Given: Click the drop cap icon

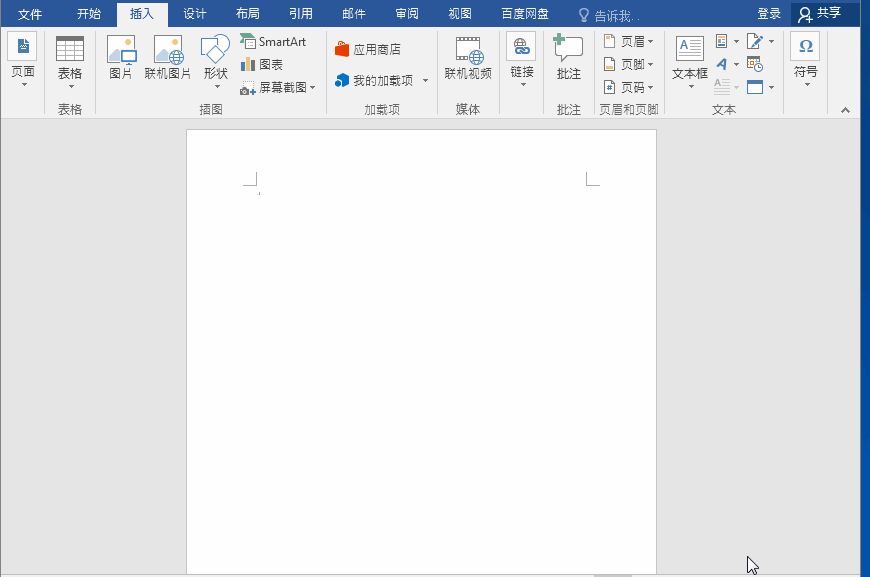Looking at the screenshot, I should point(722,87).
